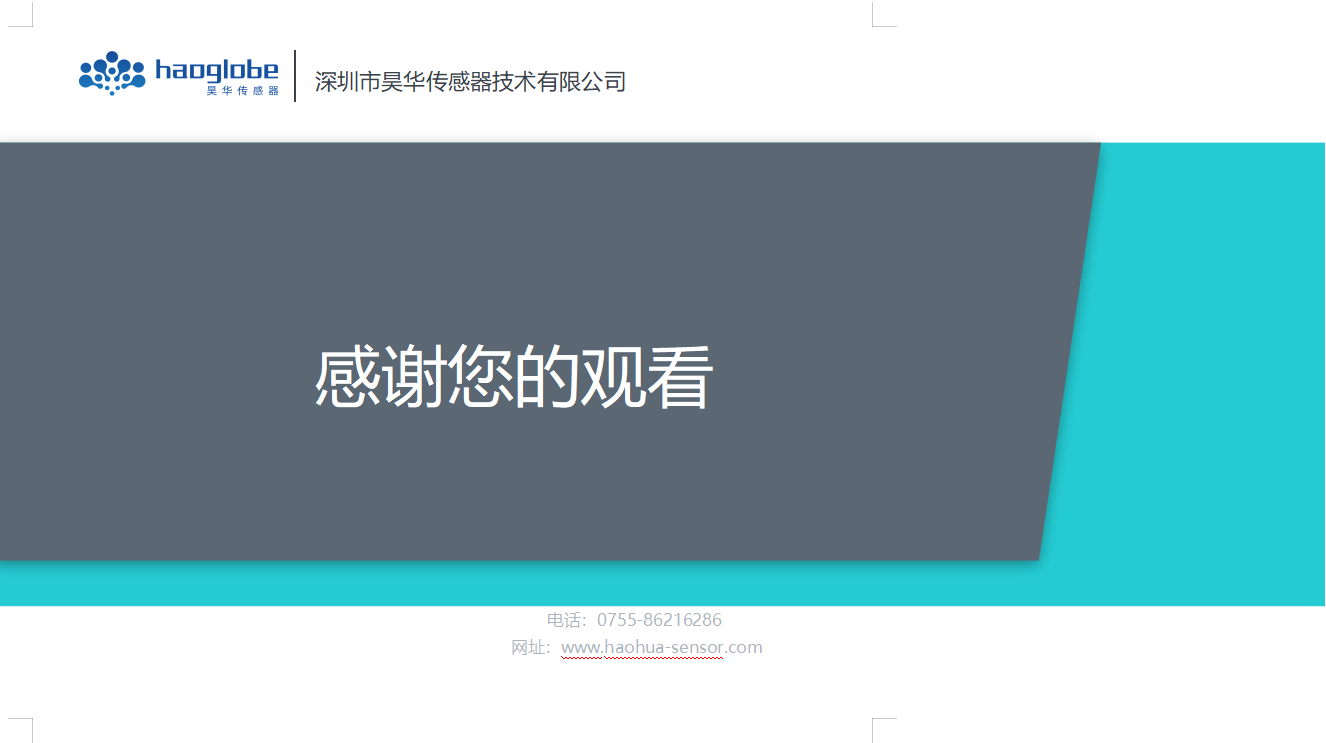Click the bottom-left page corner crop mark
The image size is (1326, 743).
click(27, 724)
